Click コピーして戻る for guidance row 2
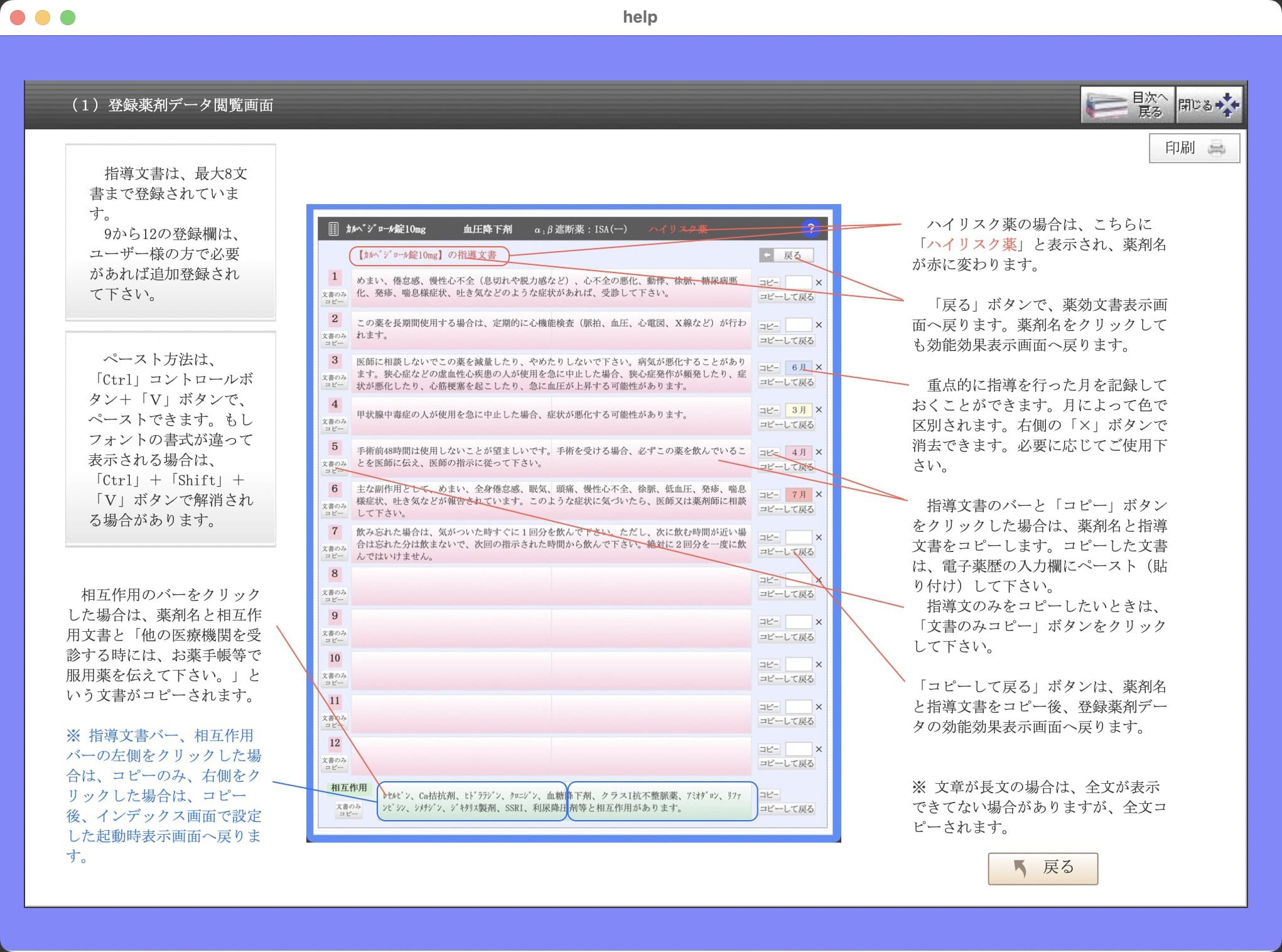The height and width of the screenshot is (952, 1282). (x=787, y=340)
